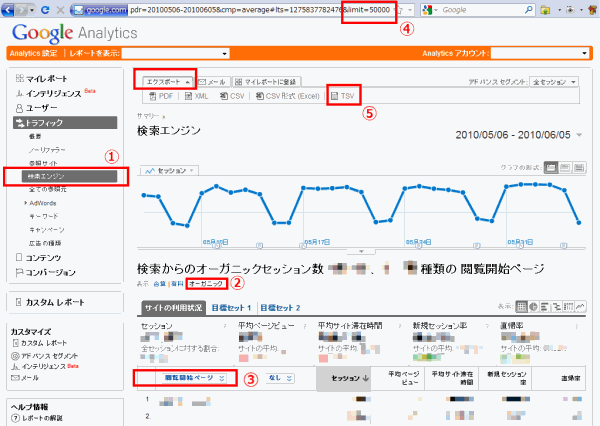Image resolution: width=600 pixels, height=426 pixels.
Task: Click カスタム レポート link under カスタマイズ
Action: tap(40, 343)
